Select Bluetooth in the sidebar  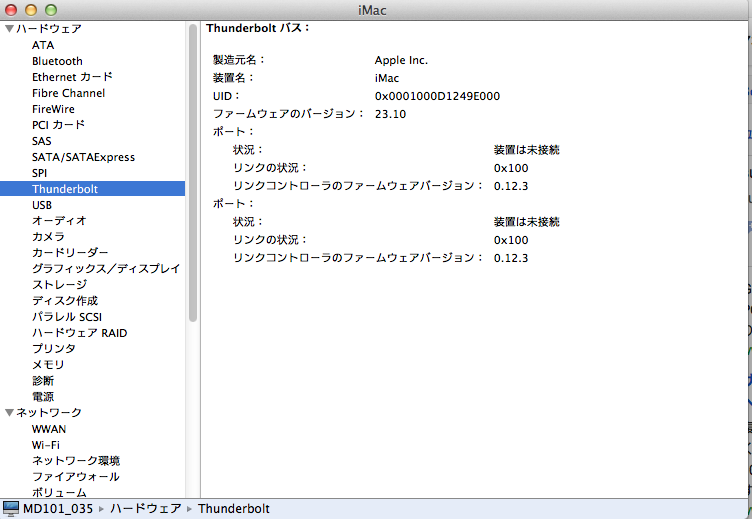click(57, 61)
